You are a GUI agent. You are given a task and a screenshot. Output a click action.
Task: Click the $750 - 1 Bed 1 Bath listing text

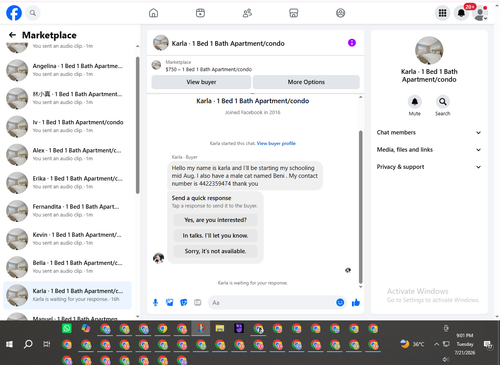pyautogui.click(x=209, y=69)
